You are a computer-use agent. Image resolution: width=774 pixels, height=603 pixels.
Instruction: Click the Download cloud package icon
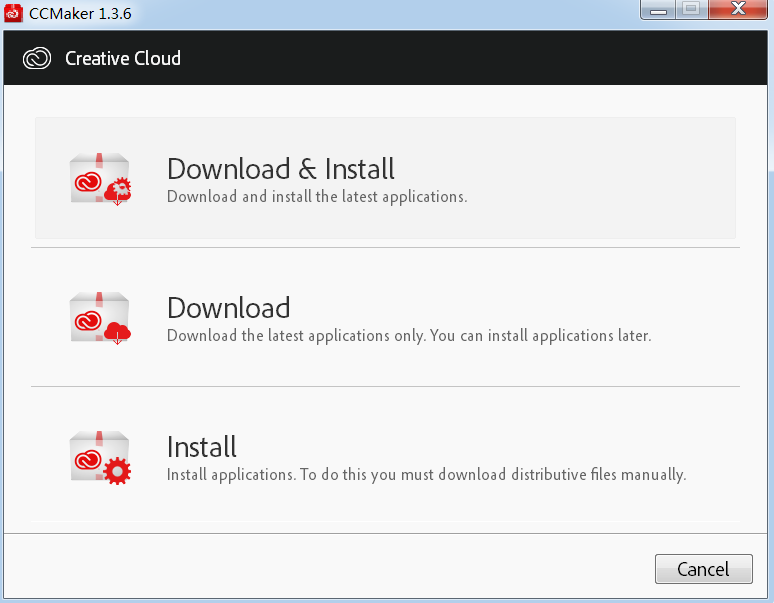pos(100,318)
